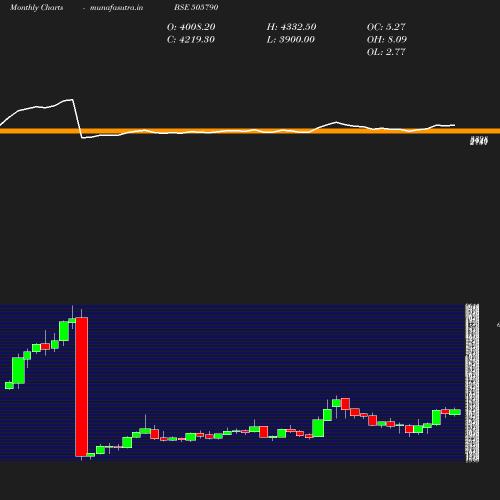Click the last green candlestick on the right
This screenshot has height=500, width=500.
click(455, 412)
